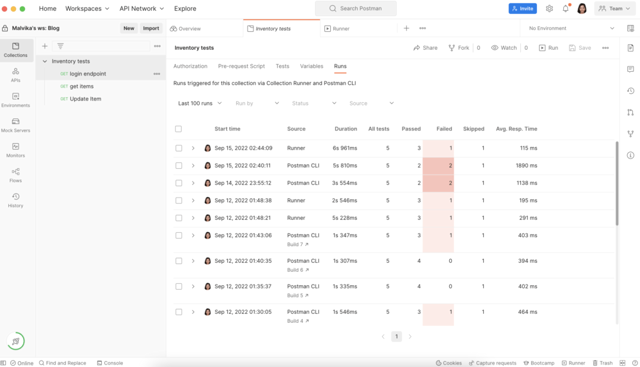640x367 pixels.
Task: Open the pull requests icon in the right sidebar
Action: 631,112
